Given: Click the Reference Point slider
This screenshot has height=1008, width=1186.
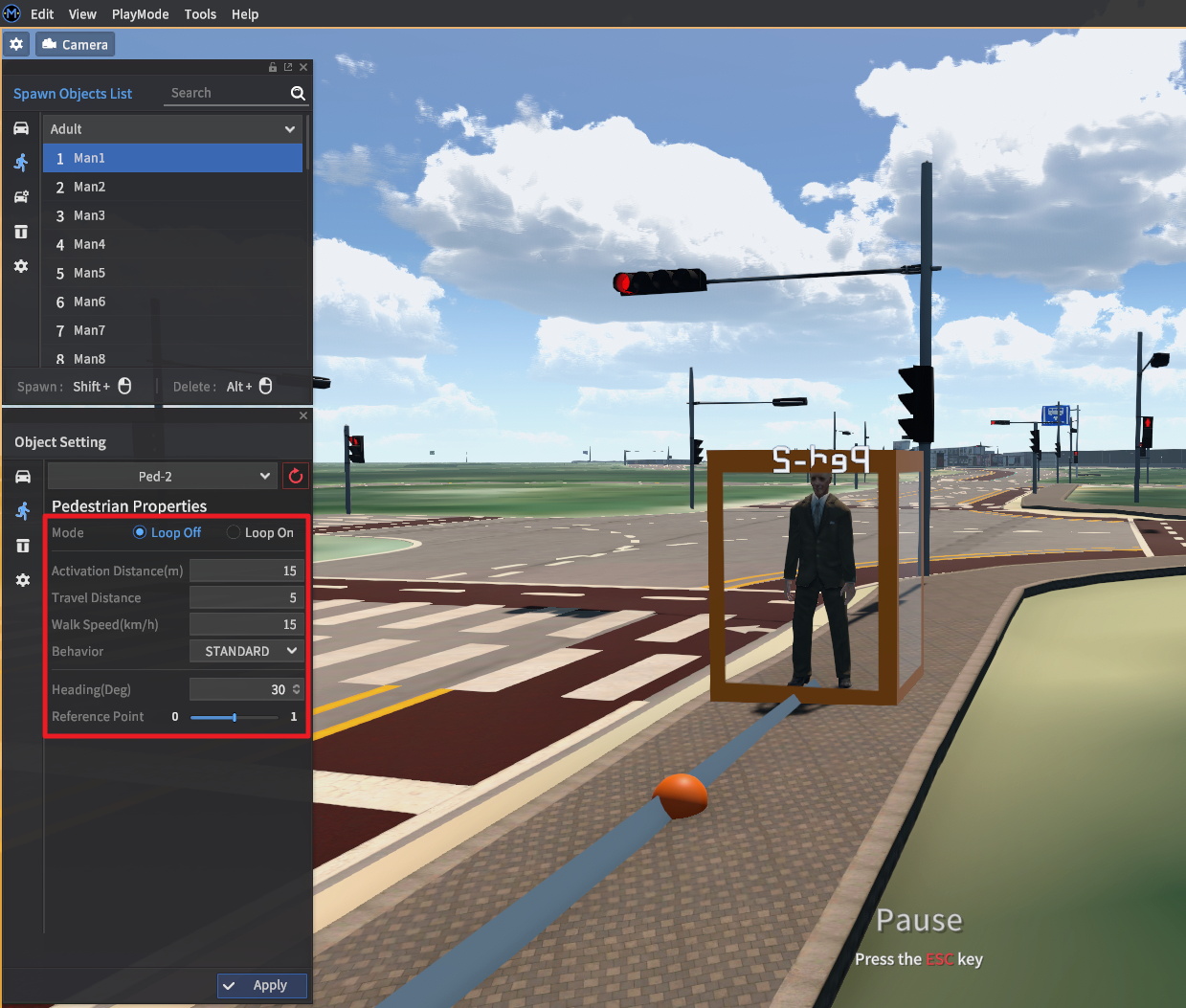Looking at the screenshot, I should 235,717.
